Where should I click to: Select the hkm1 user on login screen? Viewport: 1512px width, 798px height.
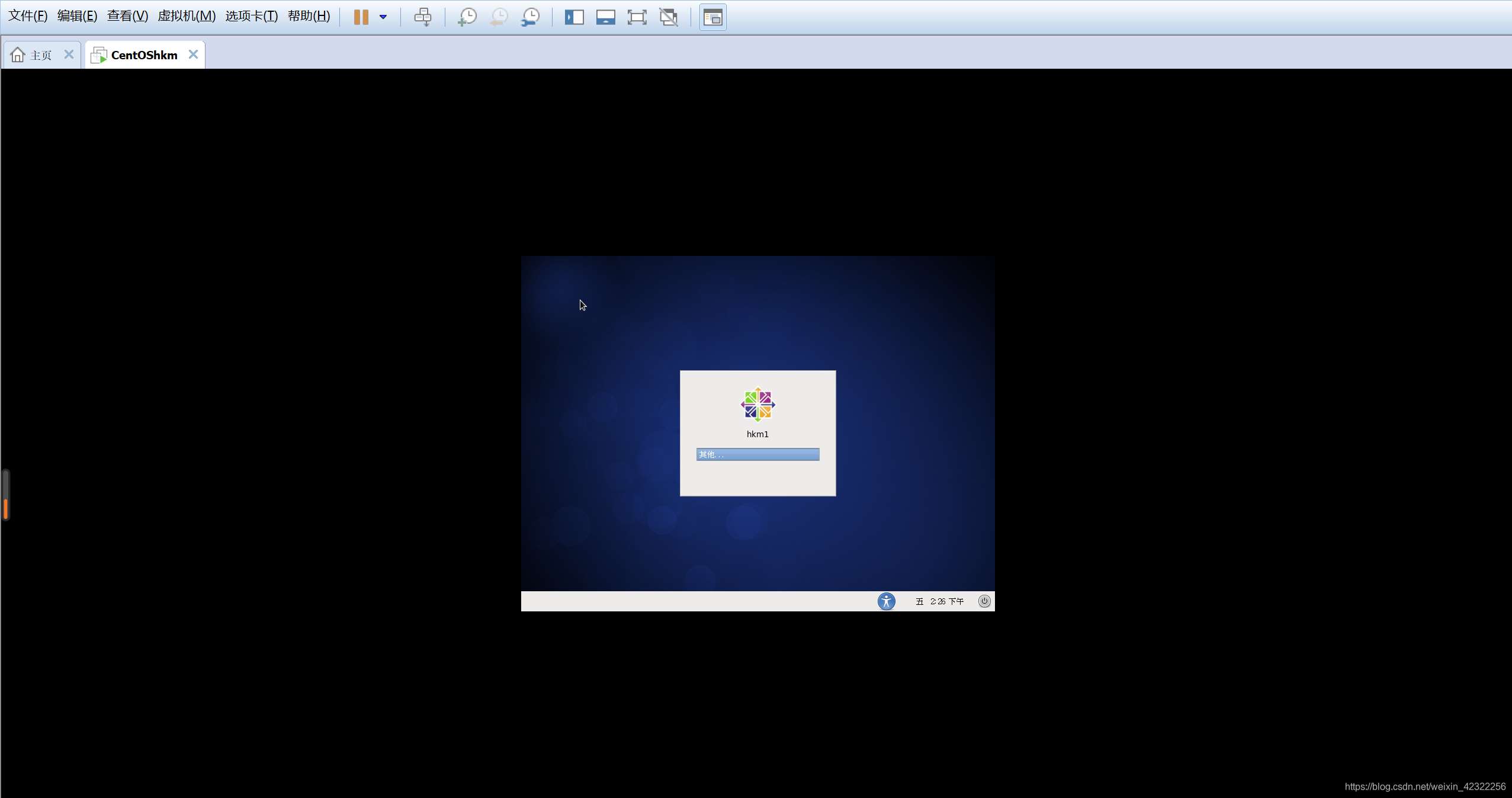tap(757, 434)
